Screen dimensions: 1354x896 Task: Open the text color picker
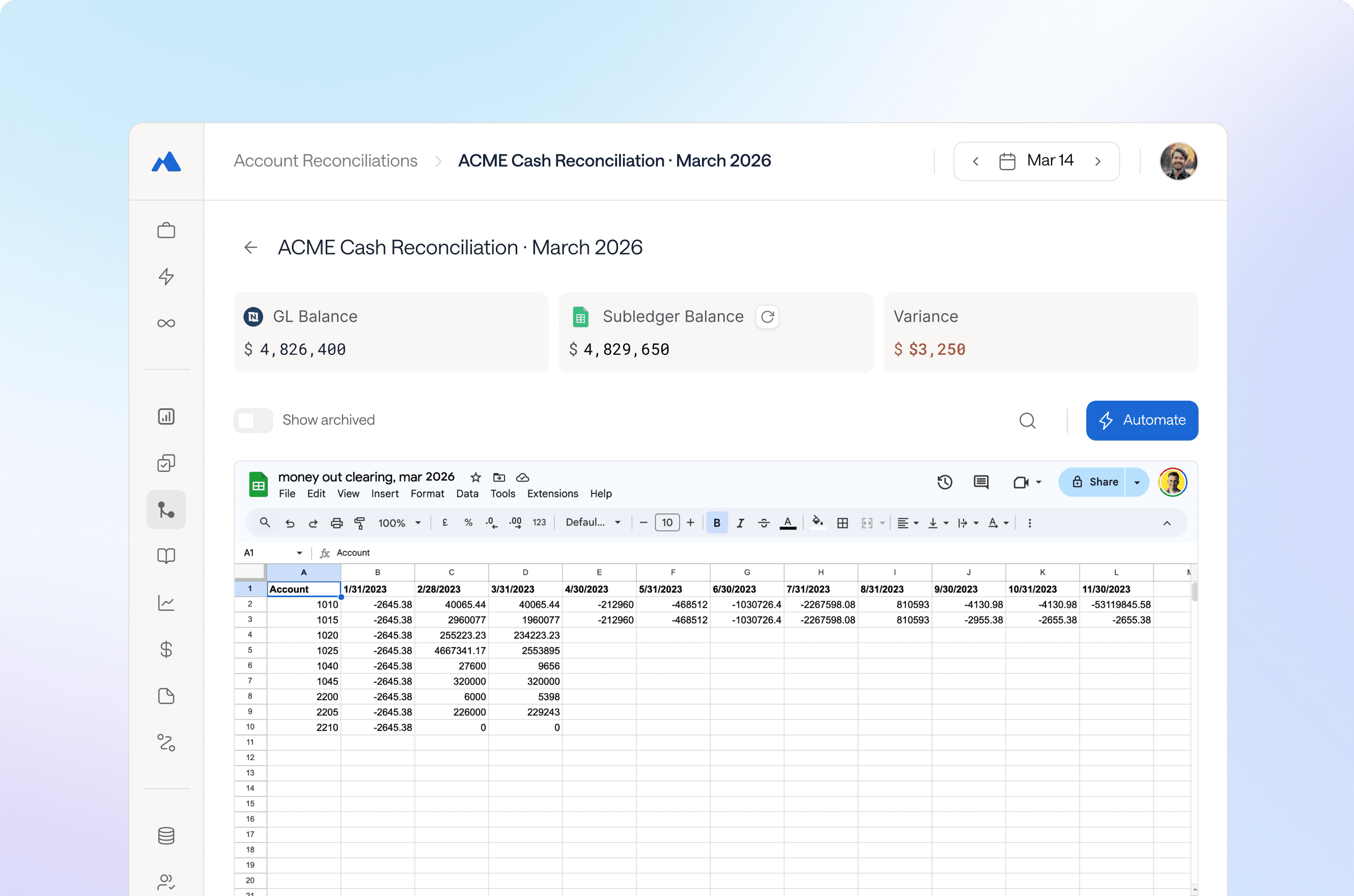pyautogui.click(x=788, y=523)
